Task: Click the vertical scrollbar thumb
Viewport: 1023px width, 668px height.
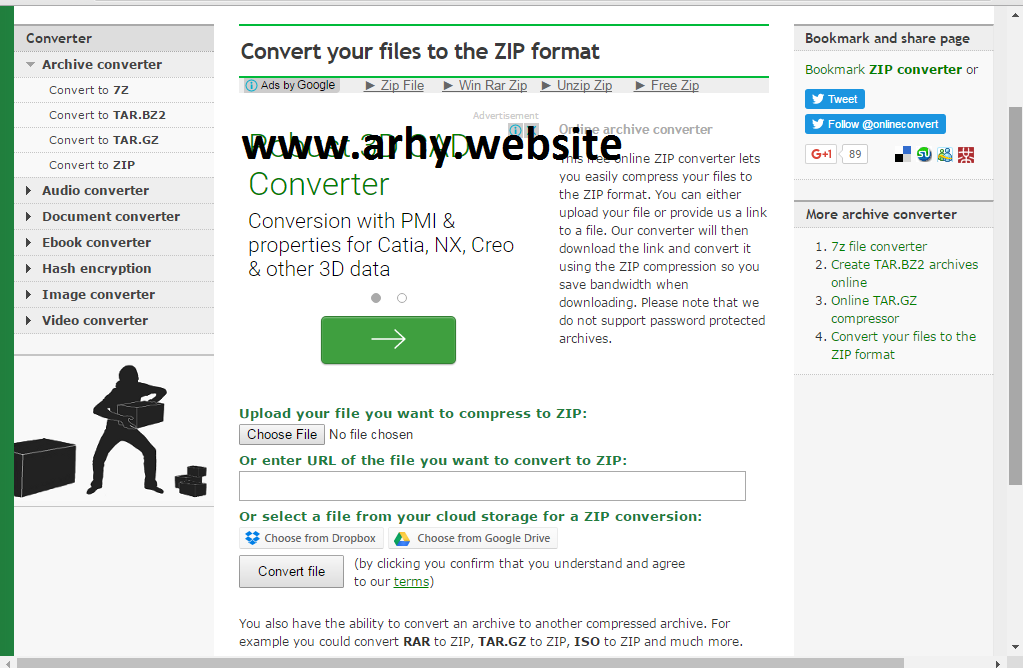Action: pyautogui.click(x=1015, y=296)
